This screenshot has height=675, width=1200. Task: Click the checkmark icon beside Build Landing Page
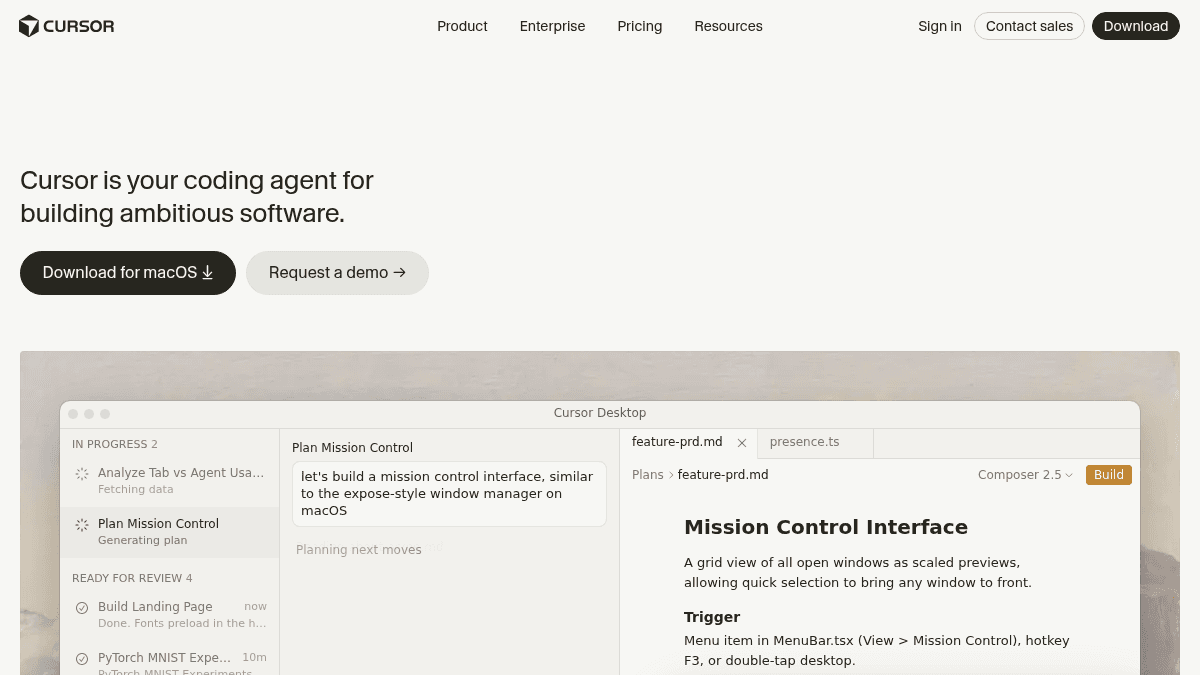pyautogui.click(x=82, y=607)
